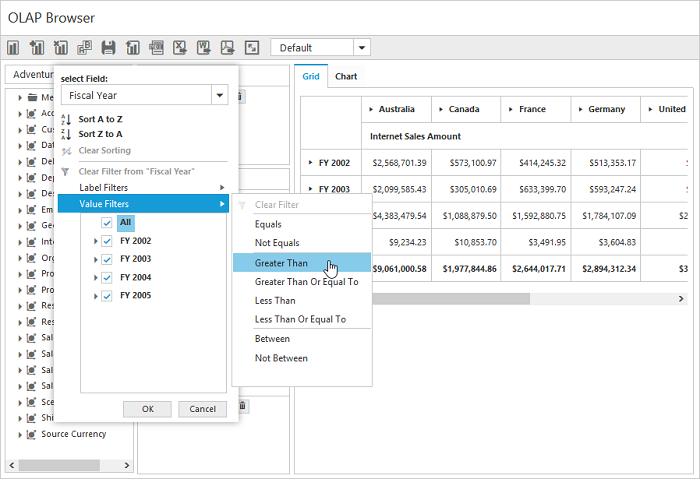Open the Fiscal Year field dropdown

[x=219, y=95]
